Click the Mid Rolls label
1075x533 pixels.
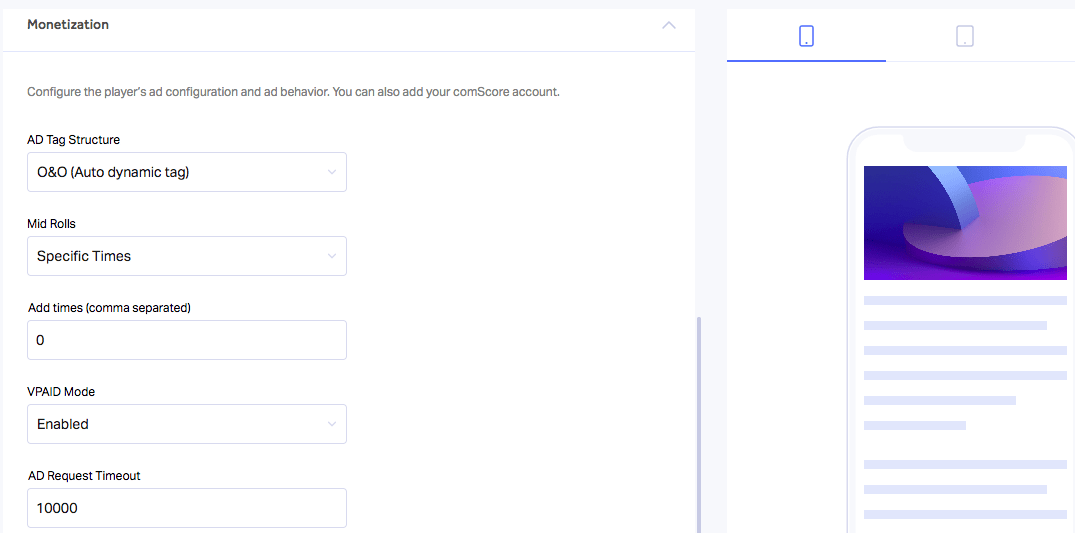(51, 224)
